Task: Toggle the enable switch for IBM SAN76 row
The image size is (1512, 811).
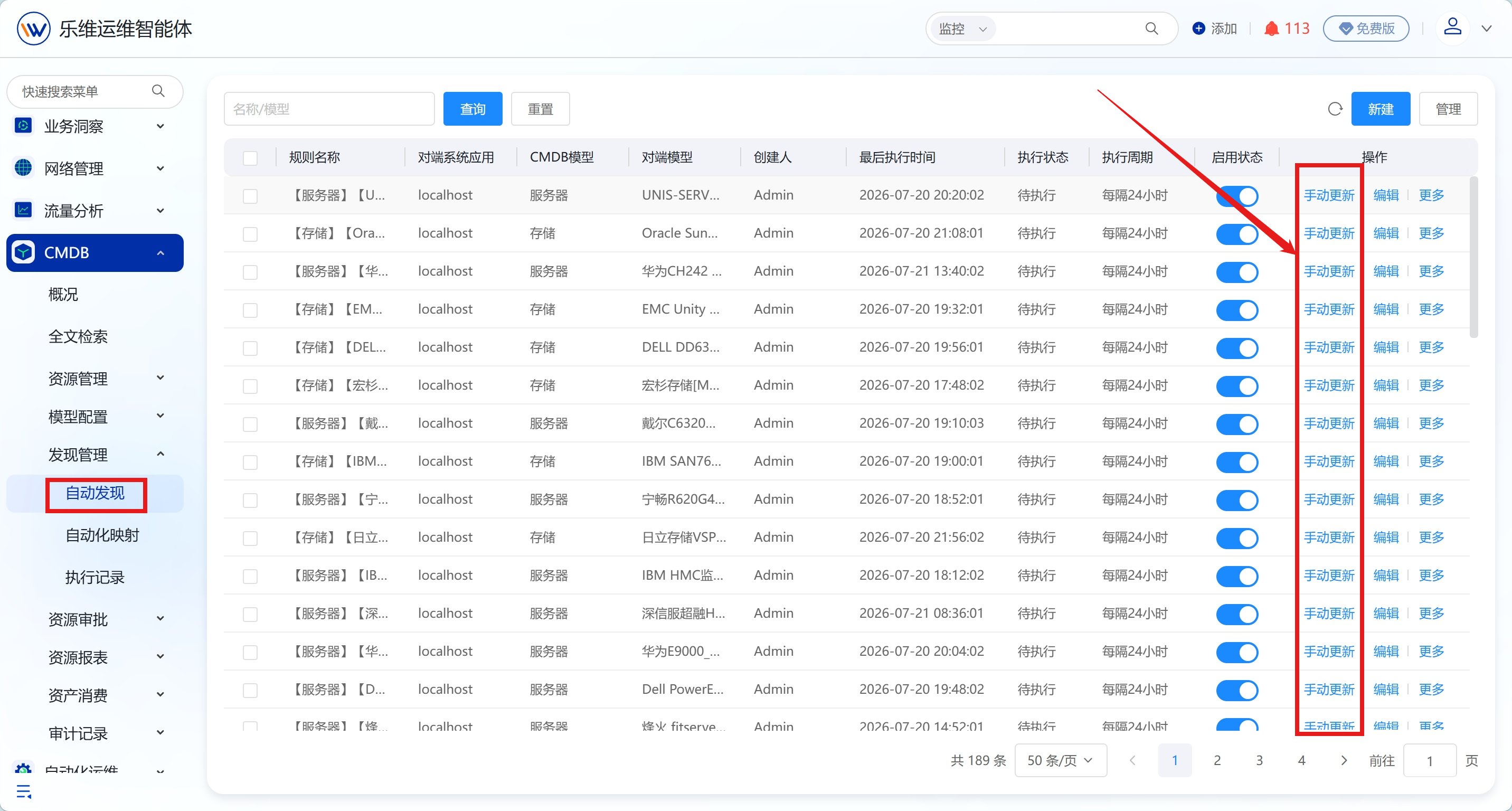Action: (x=1237, y=462)
